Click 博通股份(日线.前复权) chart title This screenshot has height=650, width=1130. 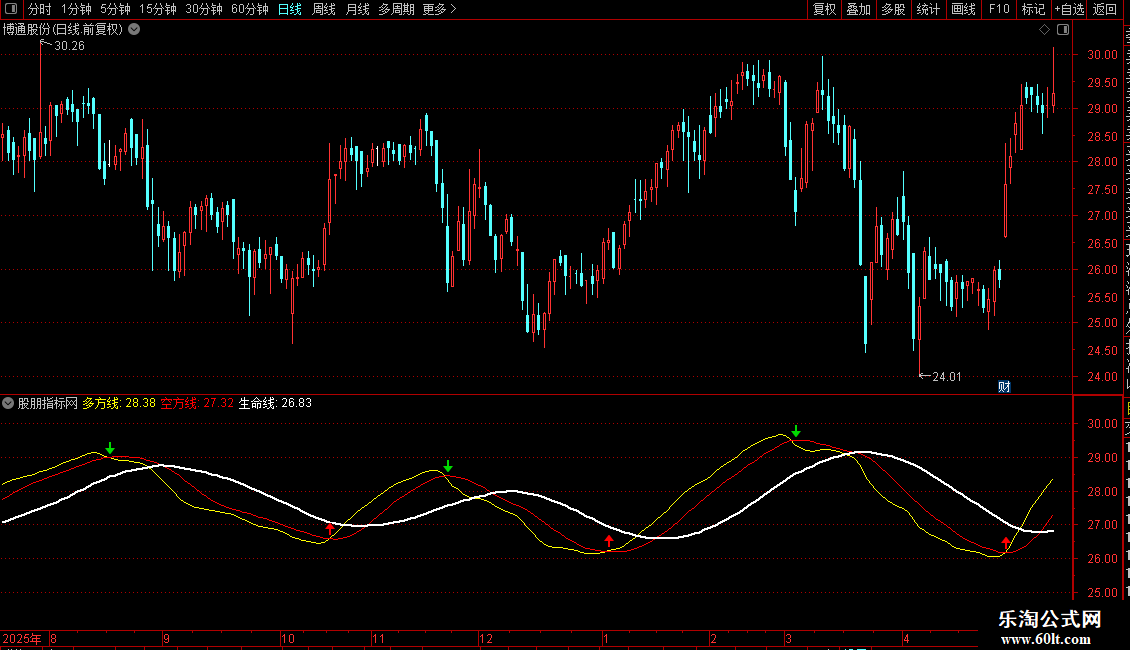click(63, 30)
